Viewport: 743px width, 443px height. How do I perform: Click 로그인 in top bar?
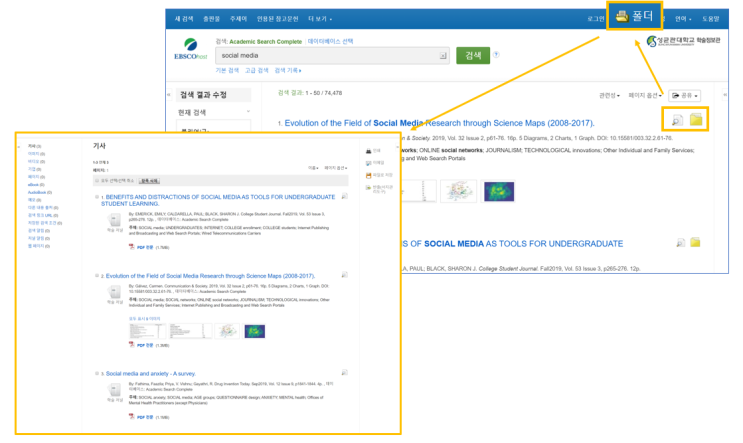tap(596, 19)
